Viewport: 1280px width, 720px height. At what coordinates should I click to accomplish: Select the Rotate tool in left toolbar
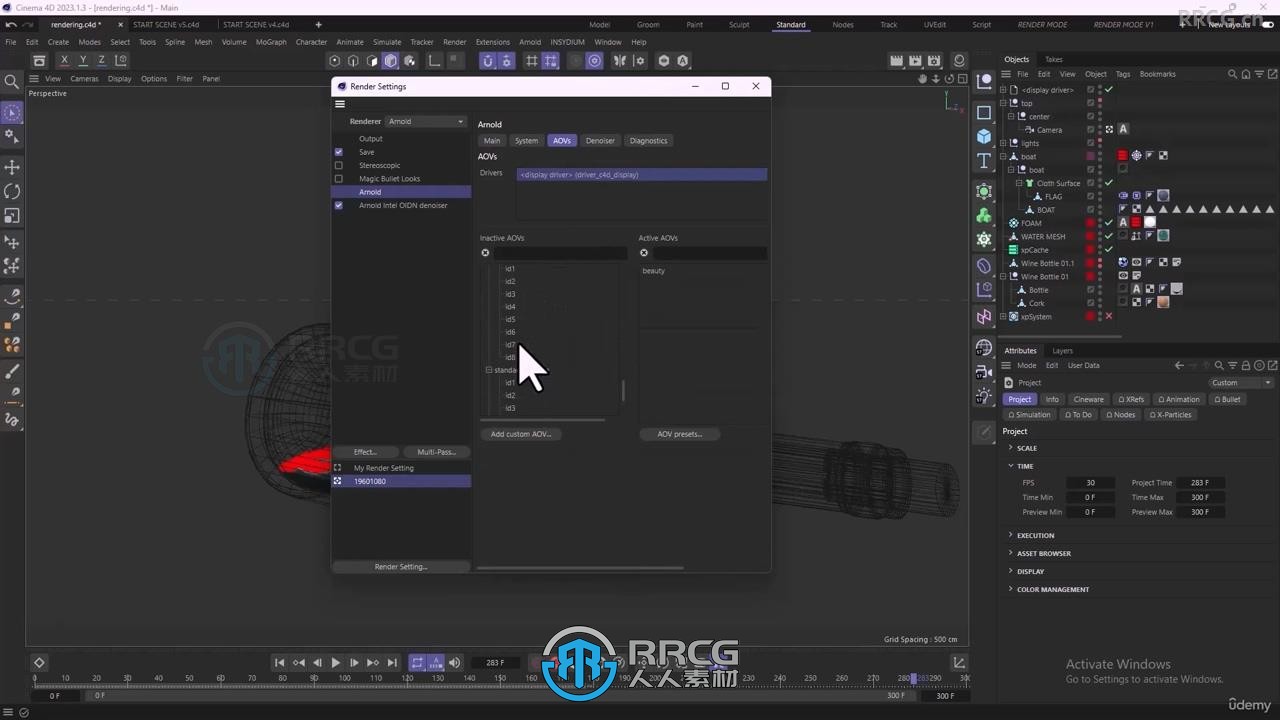[12, 191]
